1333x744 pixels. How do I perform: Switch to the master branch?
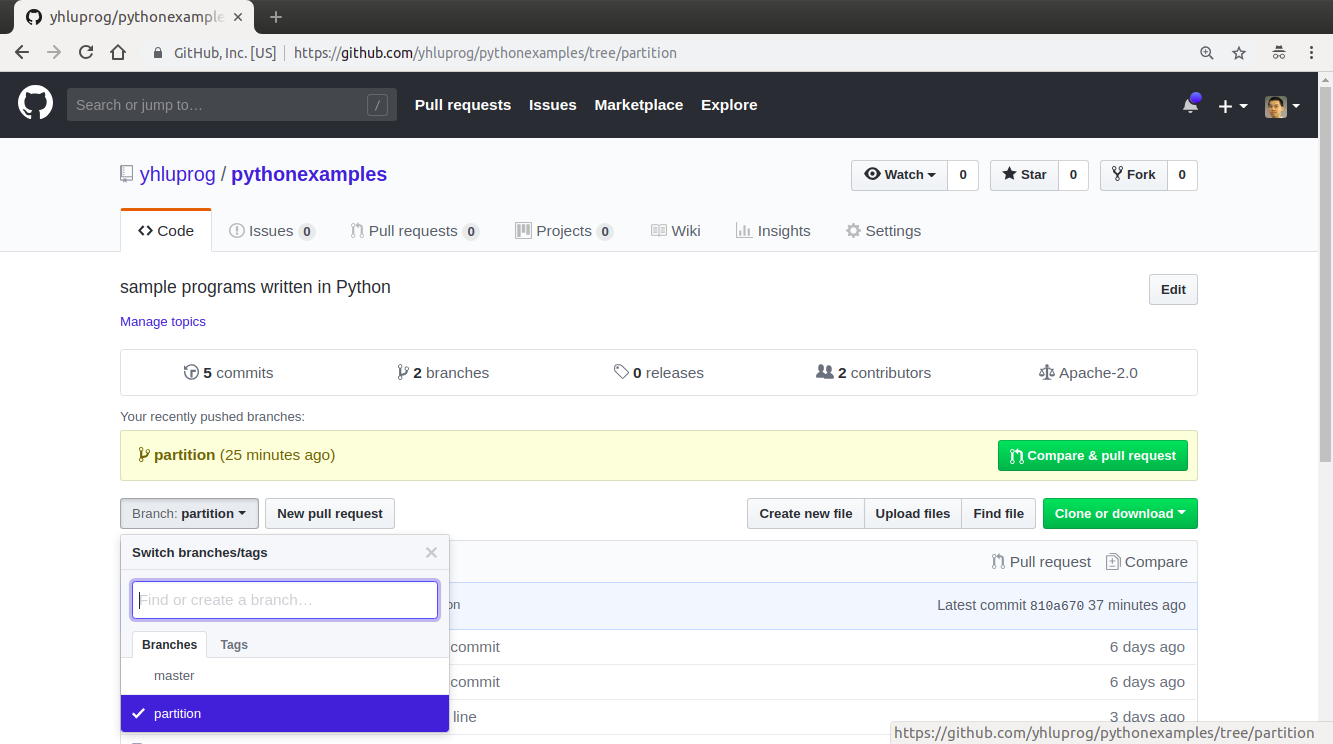tap(285, 676)
